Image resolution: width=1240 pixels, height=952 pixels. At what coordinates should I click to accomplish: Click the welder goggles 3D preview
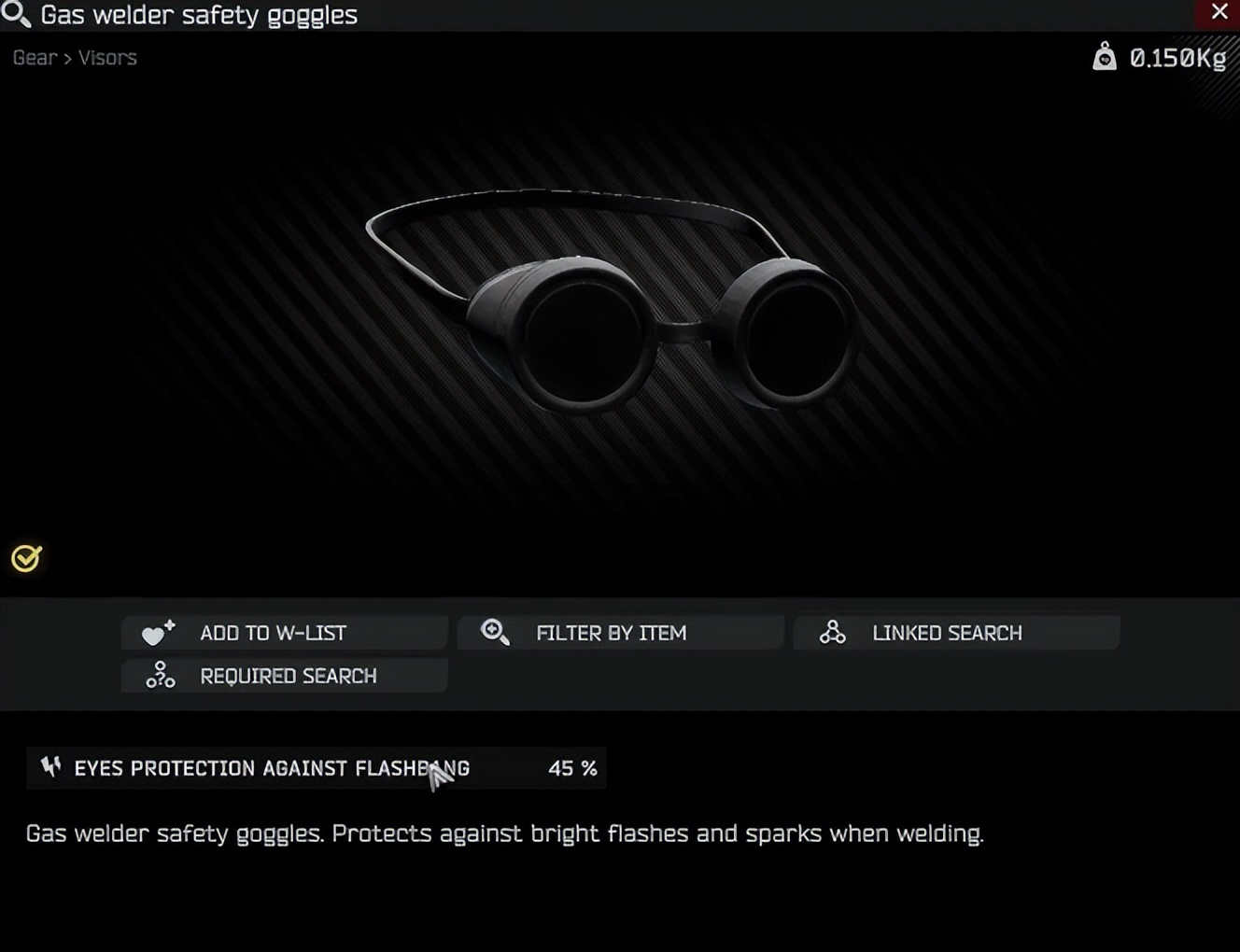[612, 301]
